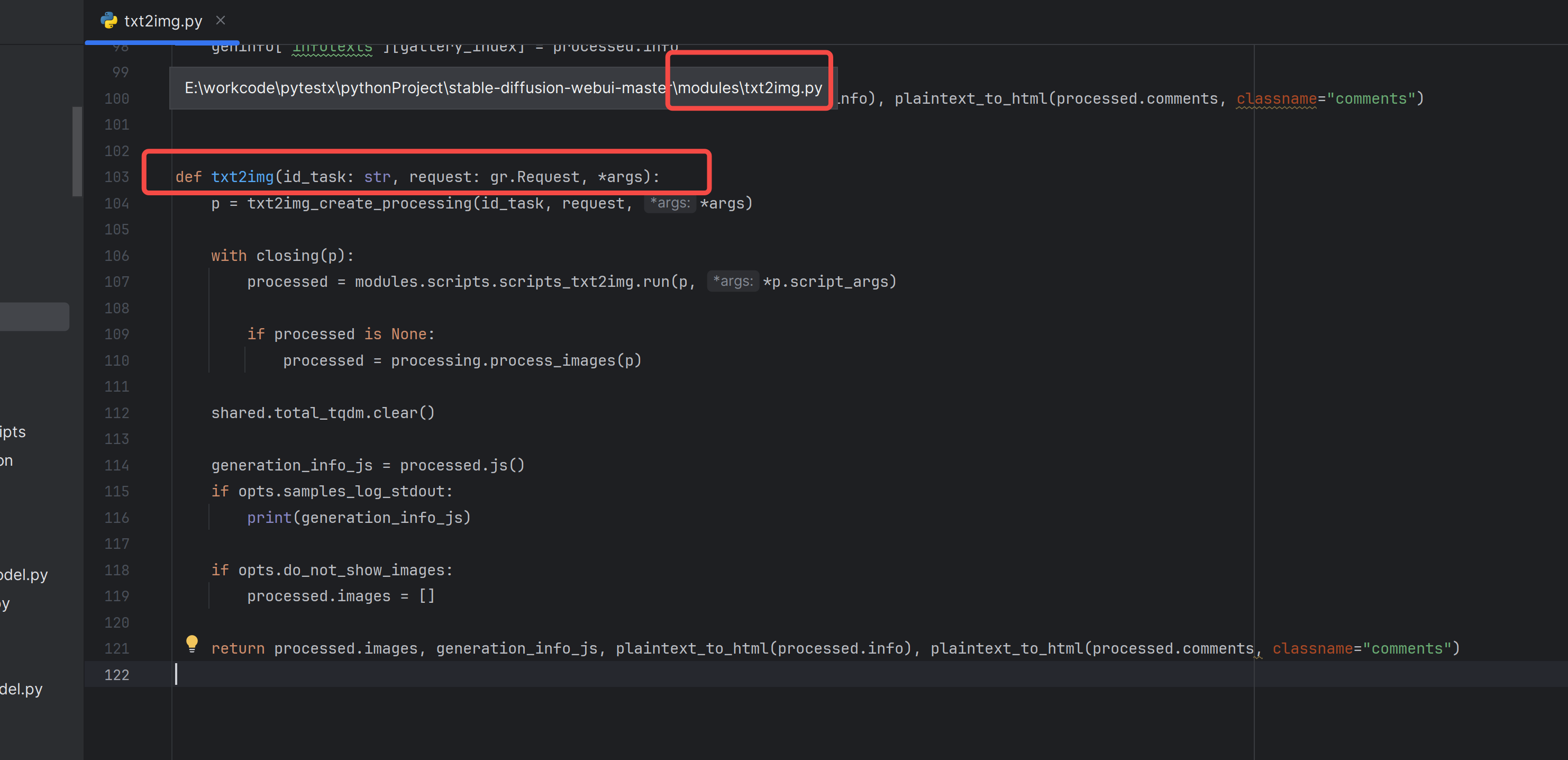Click the *args inlay hint on line 104

pos(670,203)
